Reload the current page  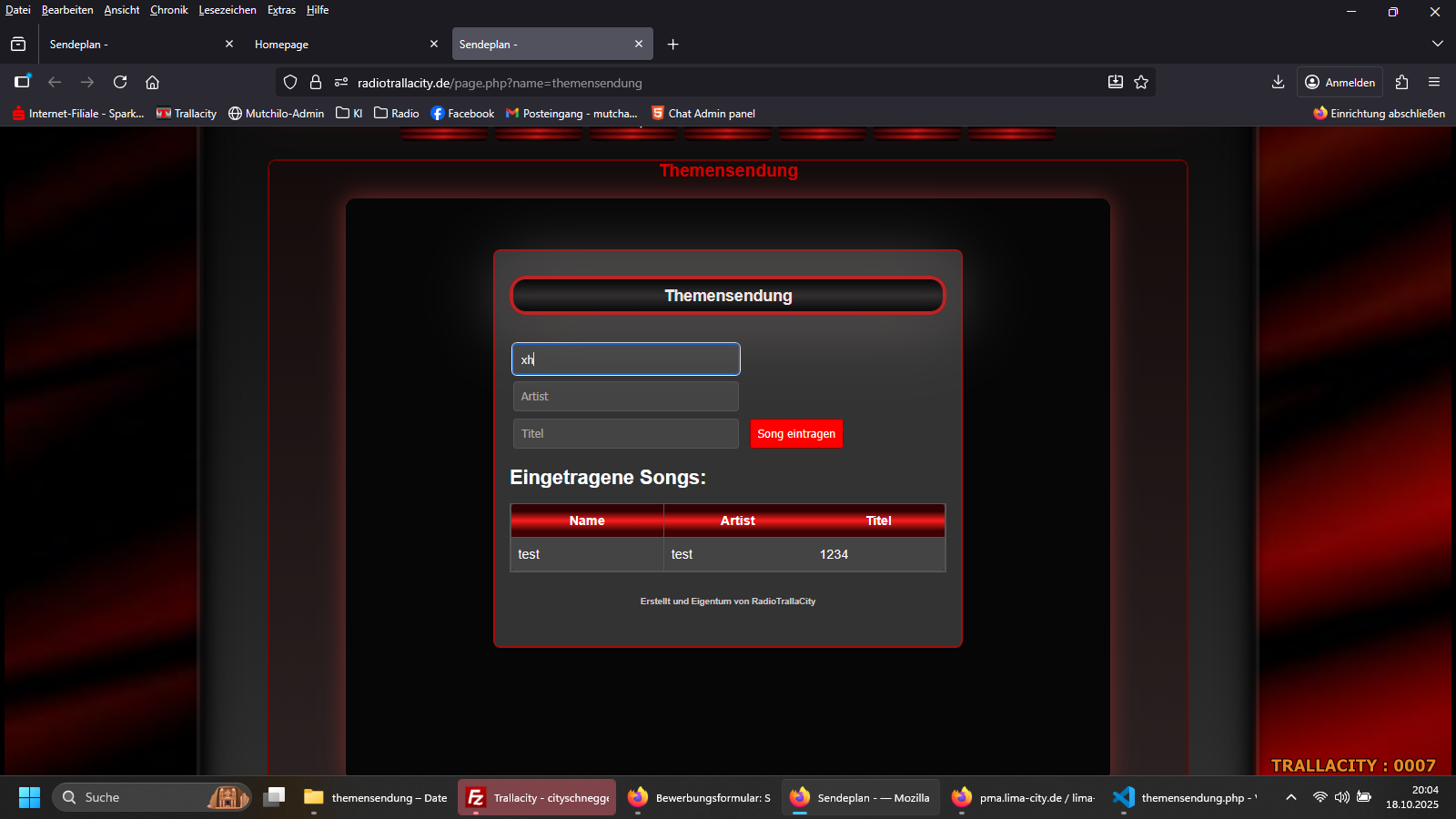tap(120, 82)
